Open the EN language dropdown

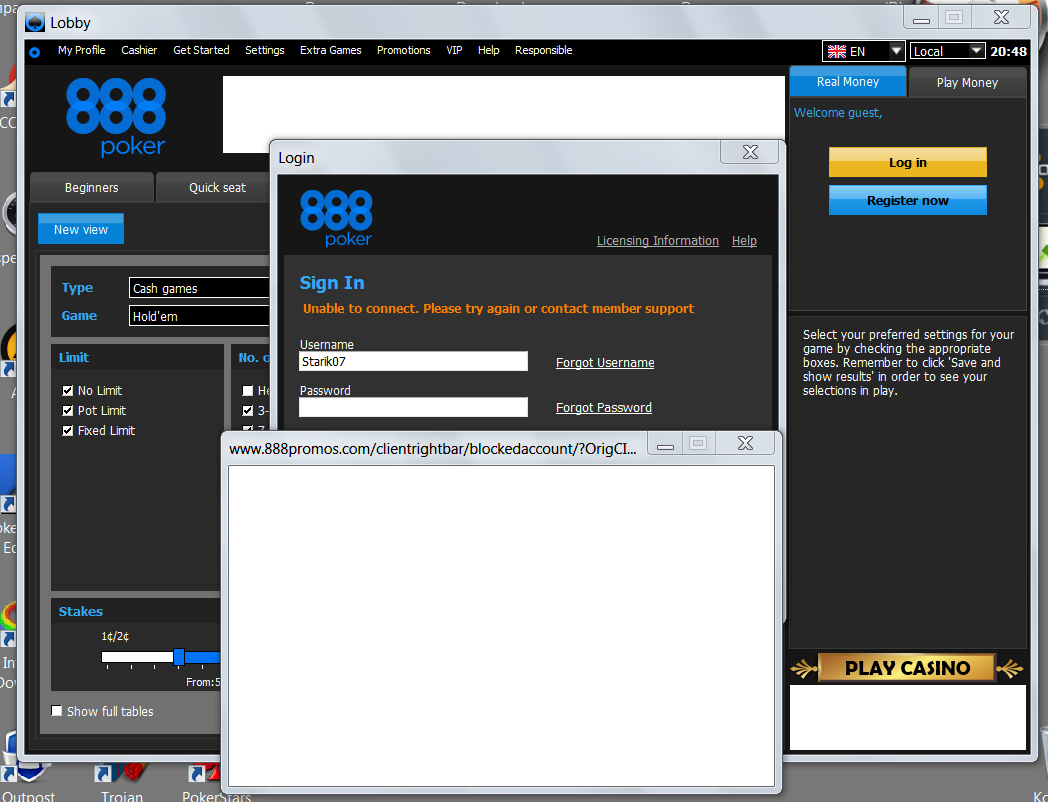[x=864, y=51]
